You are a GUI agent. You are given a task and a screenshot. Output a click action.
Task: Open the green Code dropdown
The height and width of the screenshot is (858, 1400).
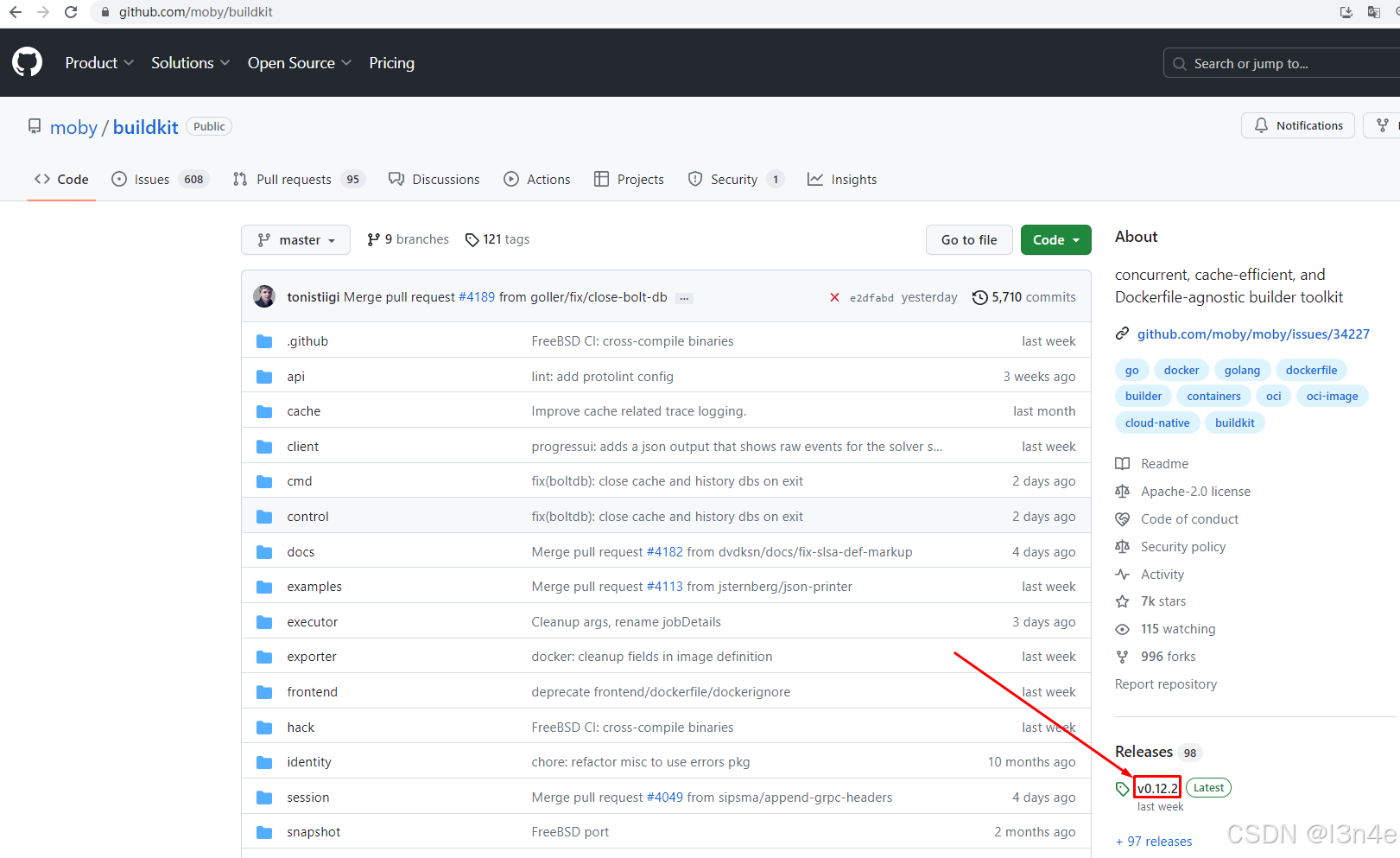[1055, 239]
